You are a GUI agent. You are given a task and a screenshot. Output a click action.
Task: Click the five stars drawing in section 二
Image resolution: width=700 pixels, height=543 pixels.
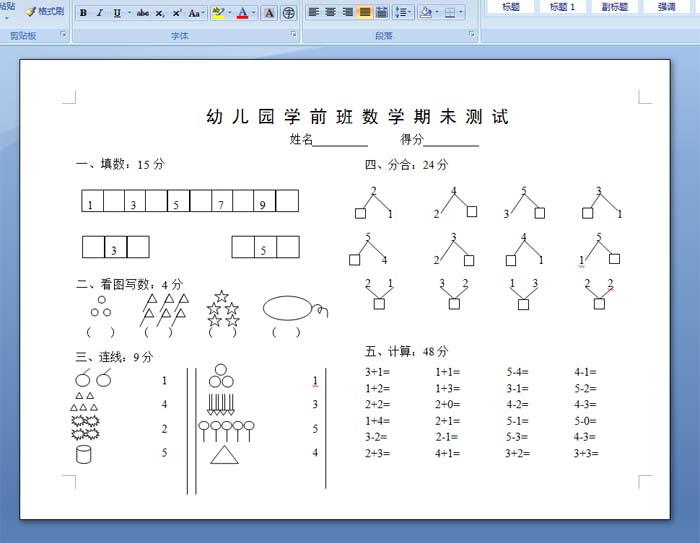(x=223, y=309)
